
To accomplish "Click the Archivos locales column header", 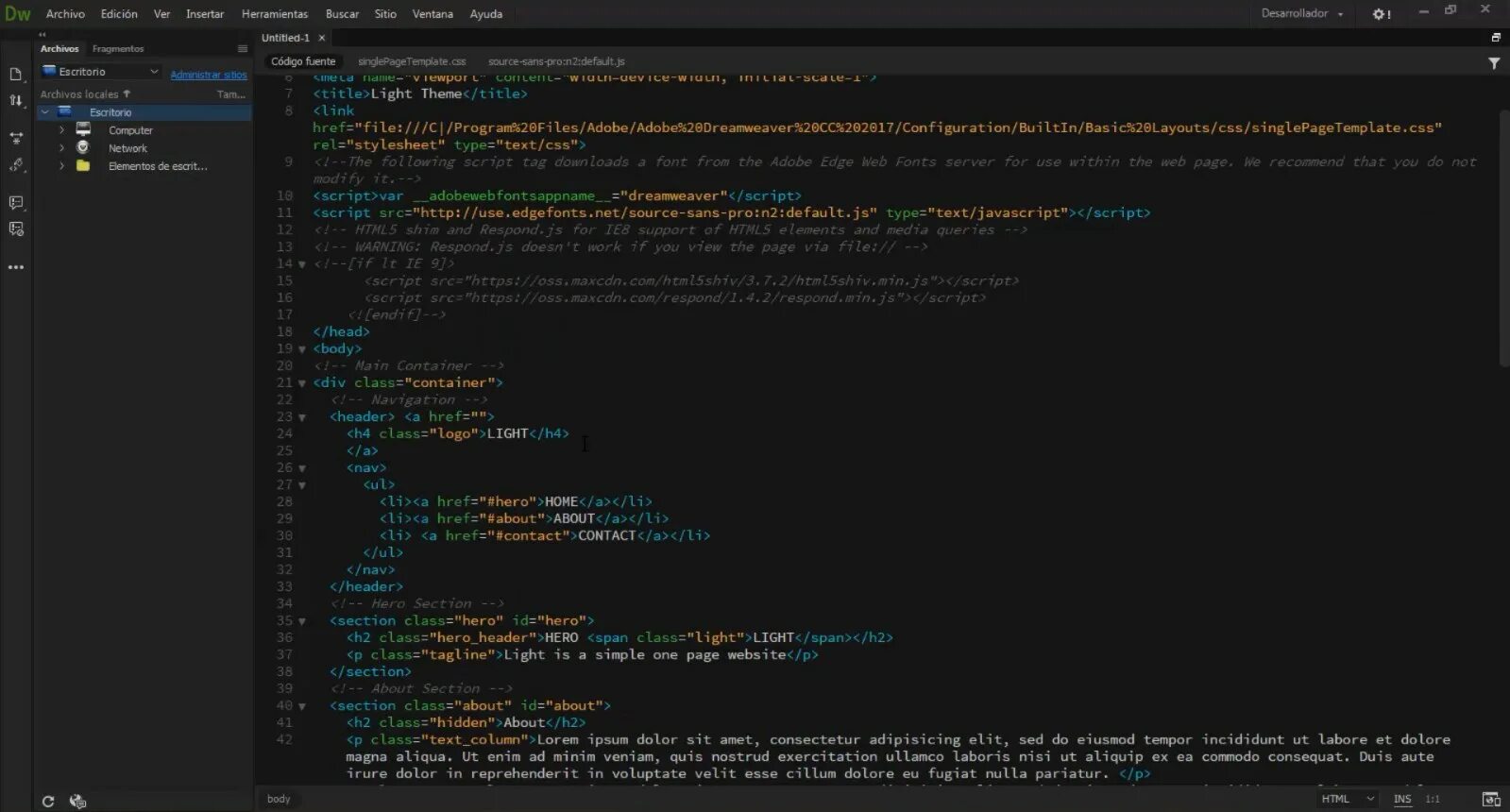I will (79, 94).
